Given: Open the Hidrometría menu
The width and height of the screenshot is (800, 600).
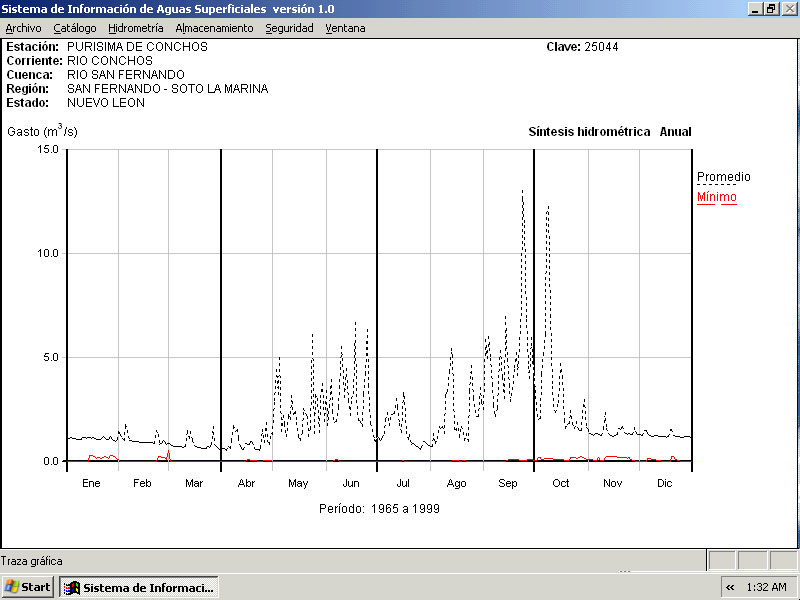Looking at the screenshot, I should tap(135, 28).
